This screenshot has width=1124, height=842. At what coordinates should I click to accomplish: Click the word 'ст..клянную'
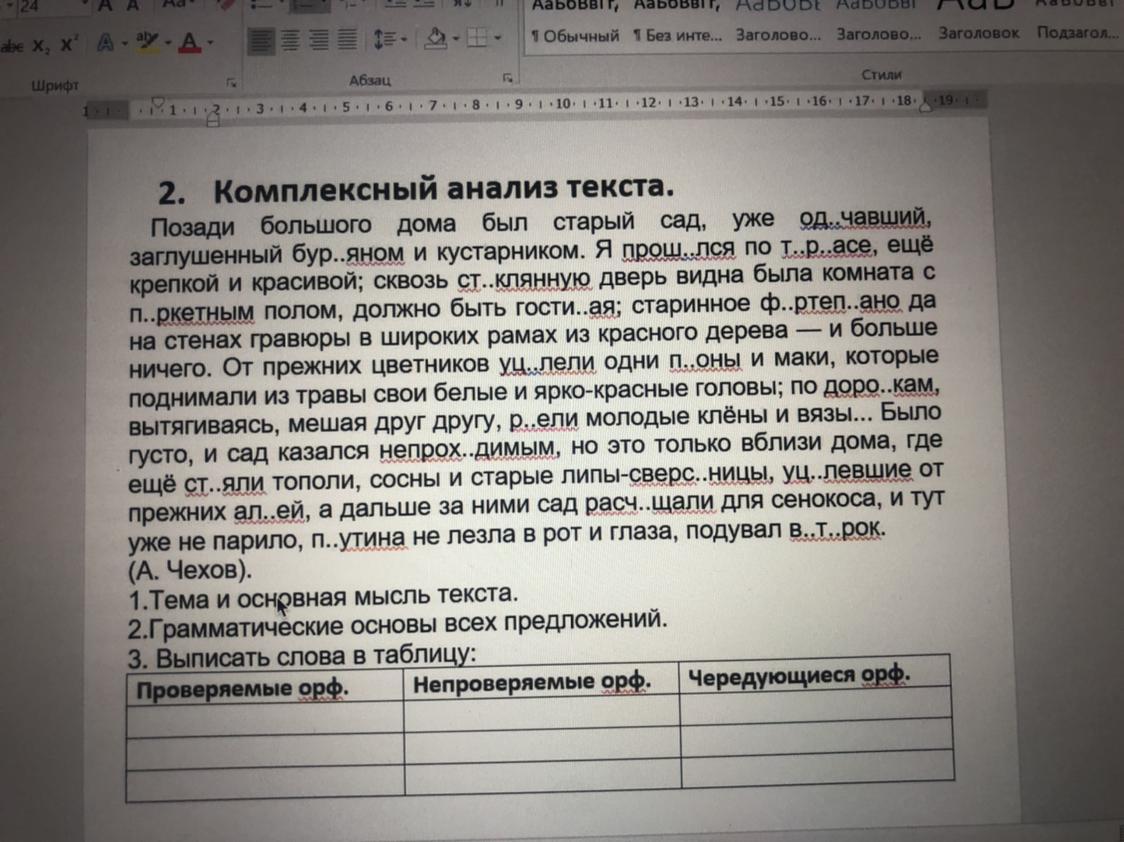click(524, 277)
